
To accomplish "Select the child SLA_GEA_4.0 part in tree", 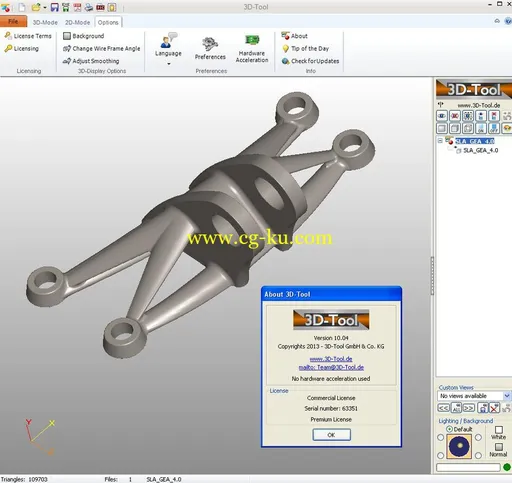I will (x=481, y=150).
